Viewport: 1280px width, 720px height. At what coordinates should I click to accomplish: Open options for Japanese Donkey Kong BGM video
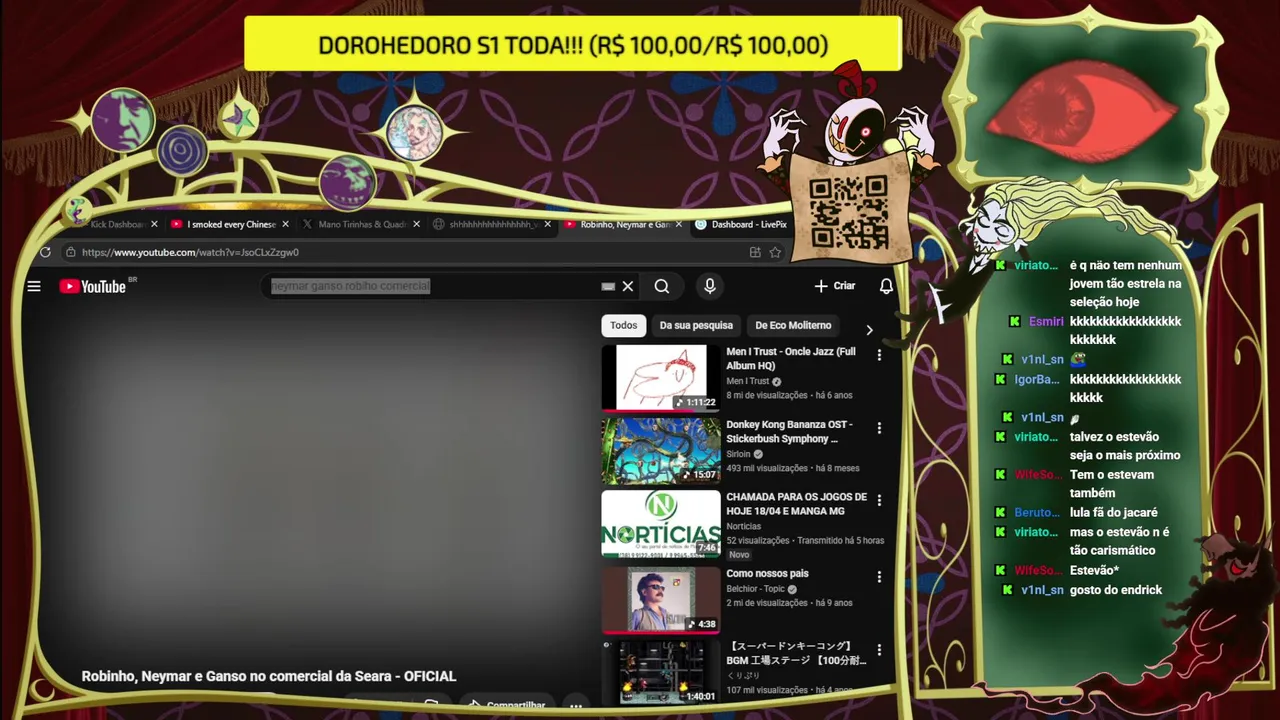click(x=879, y=650)
